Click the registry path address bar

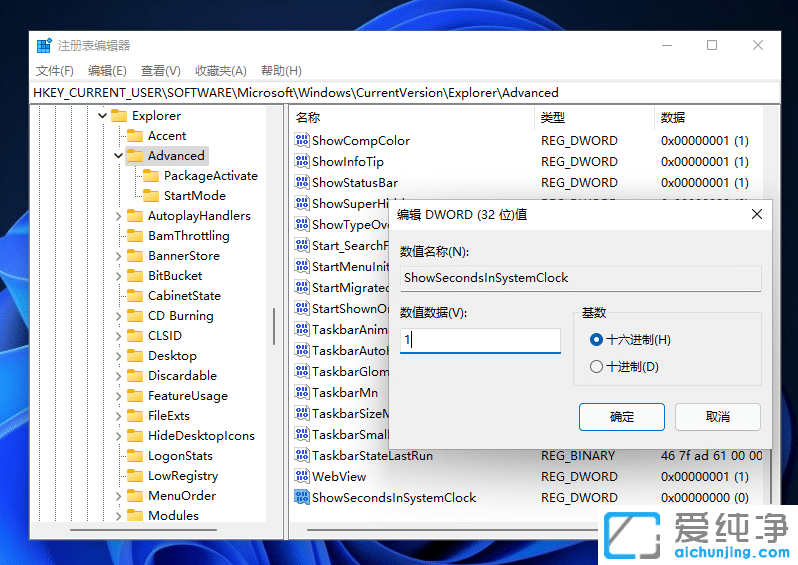coord(405,93)
